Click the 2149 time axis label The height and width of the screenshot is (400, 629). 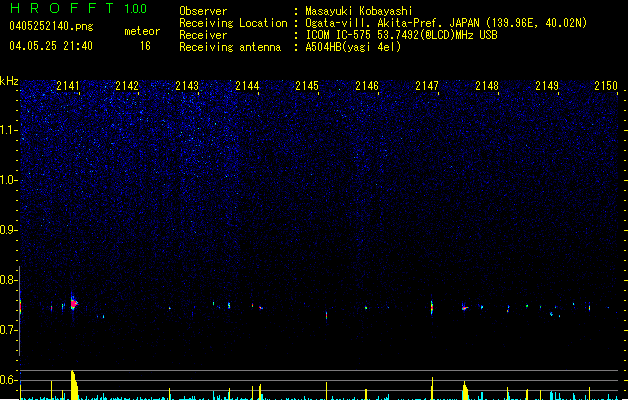click(x=547, y=86)
